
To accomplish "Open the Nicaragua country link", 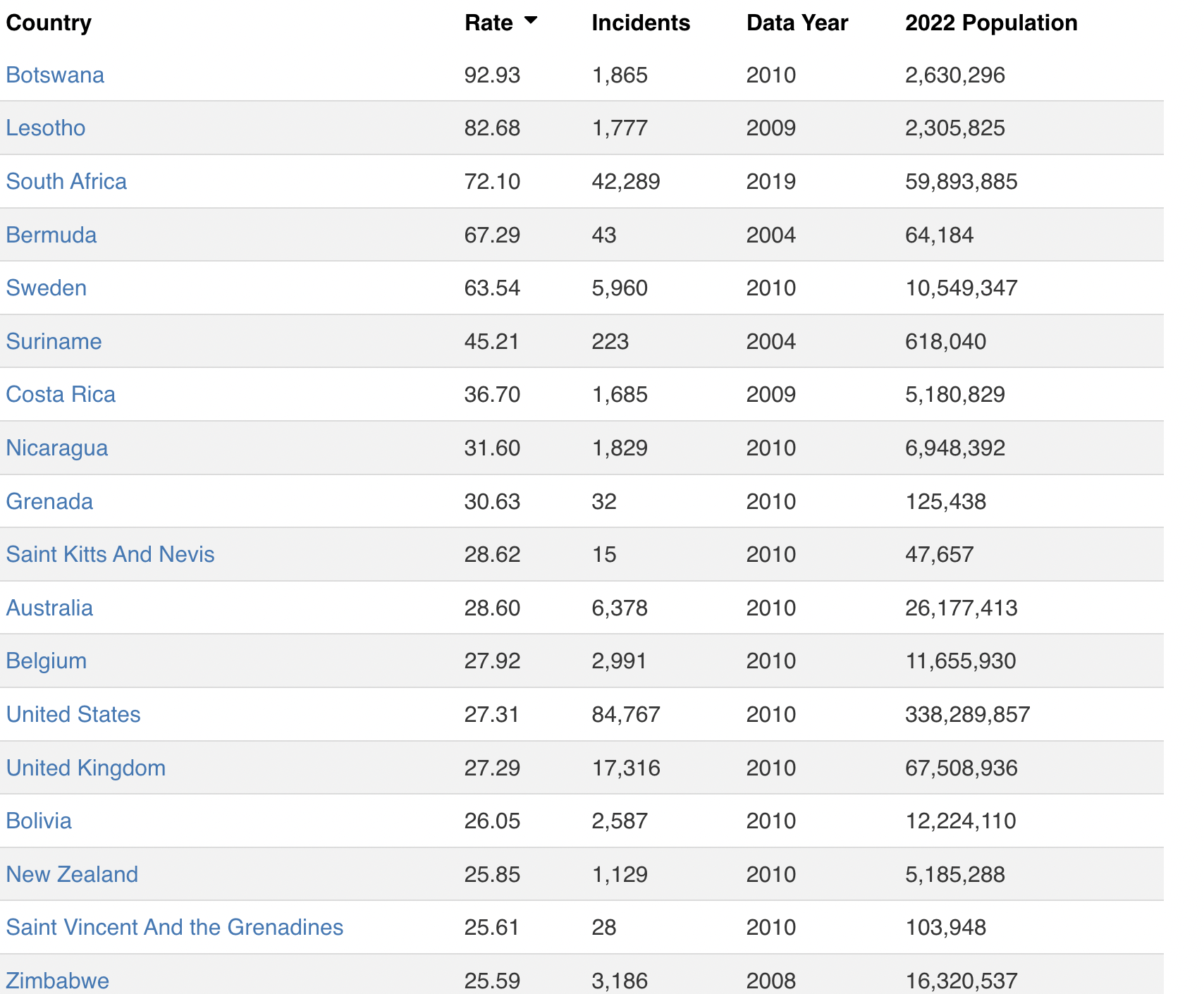I will [57, 448].
